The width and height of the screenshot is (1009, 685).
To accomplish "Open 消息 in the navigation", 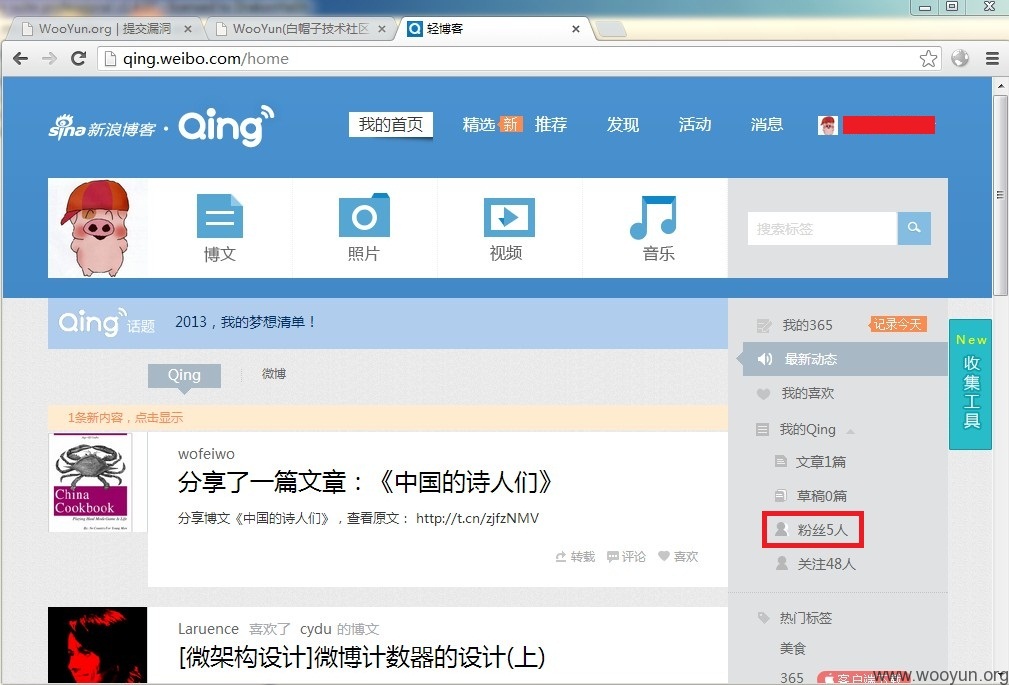I will tap(766, 124).
